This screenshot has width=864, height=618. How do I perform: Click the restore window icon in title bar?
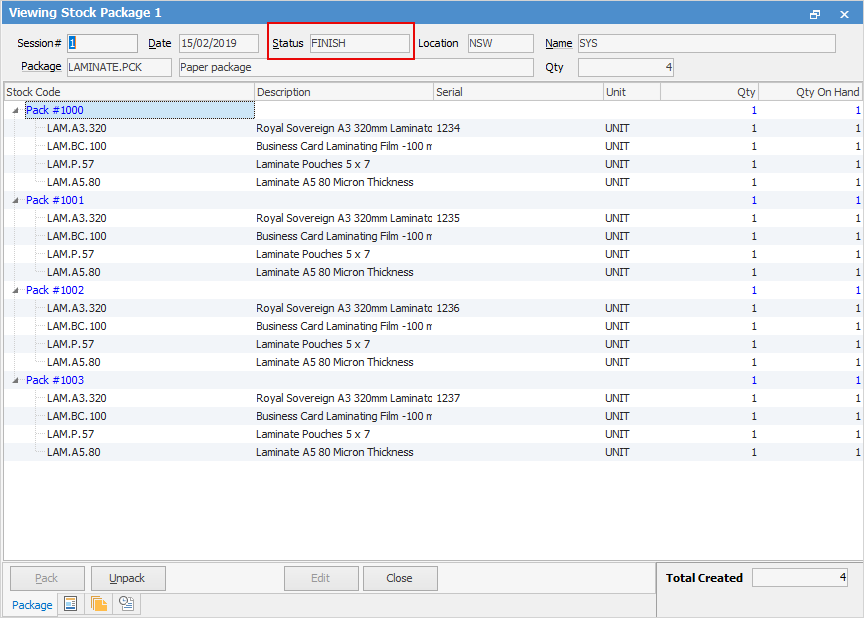pos(815,14)
